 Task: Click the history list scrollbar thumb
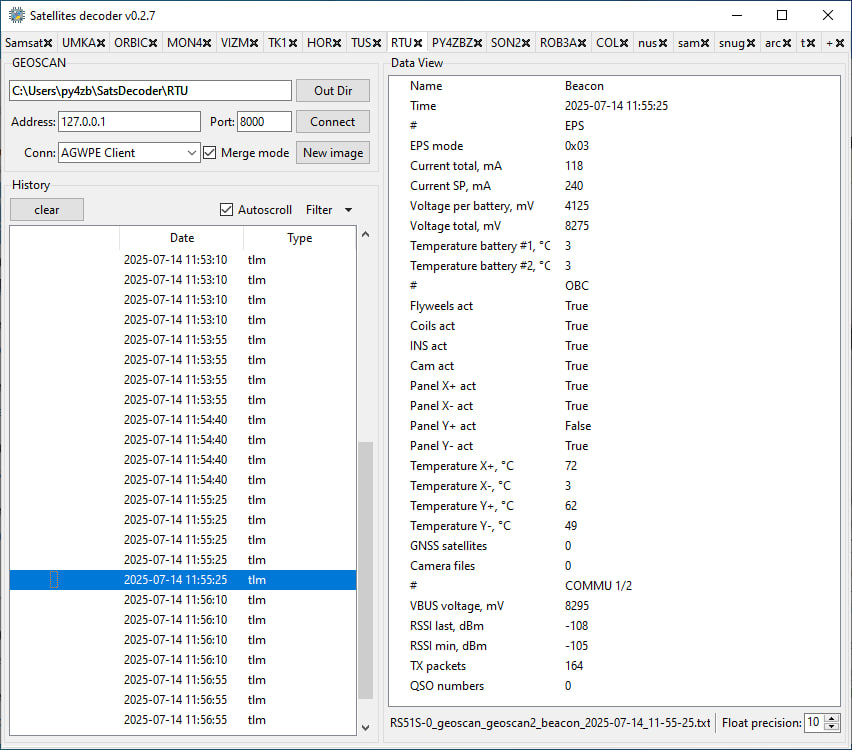point(366,570)
